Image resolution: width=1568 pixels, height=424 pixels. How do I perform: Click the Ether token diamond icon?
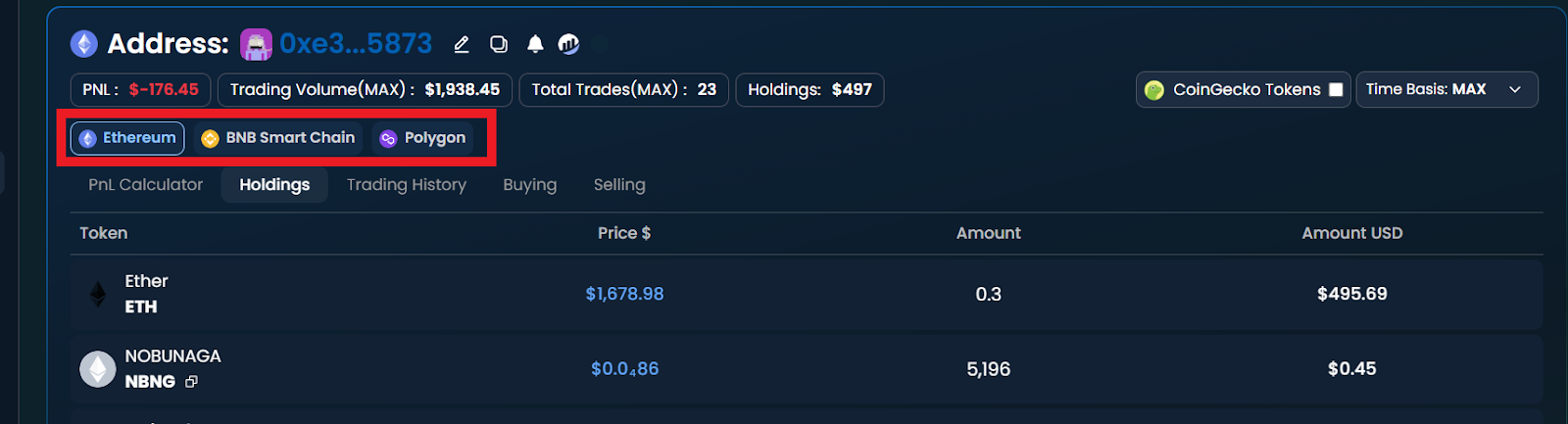98,294
